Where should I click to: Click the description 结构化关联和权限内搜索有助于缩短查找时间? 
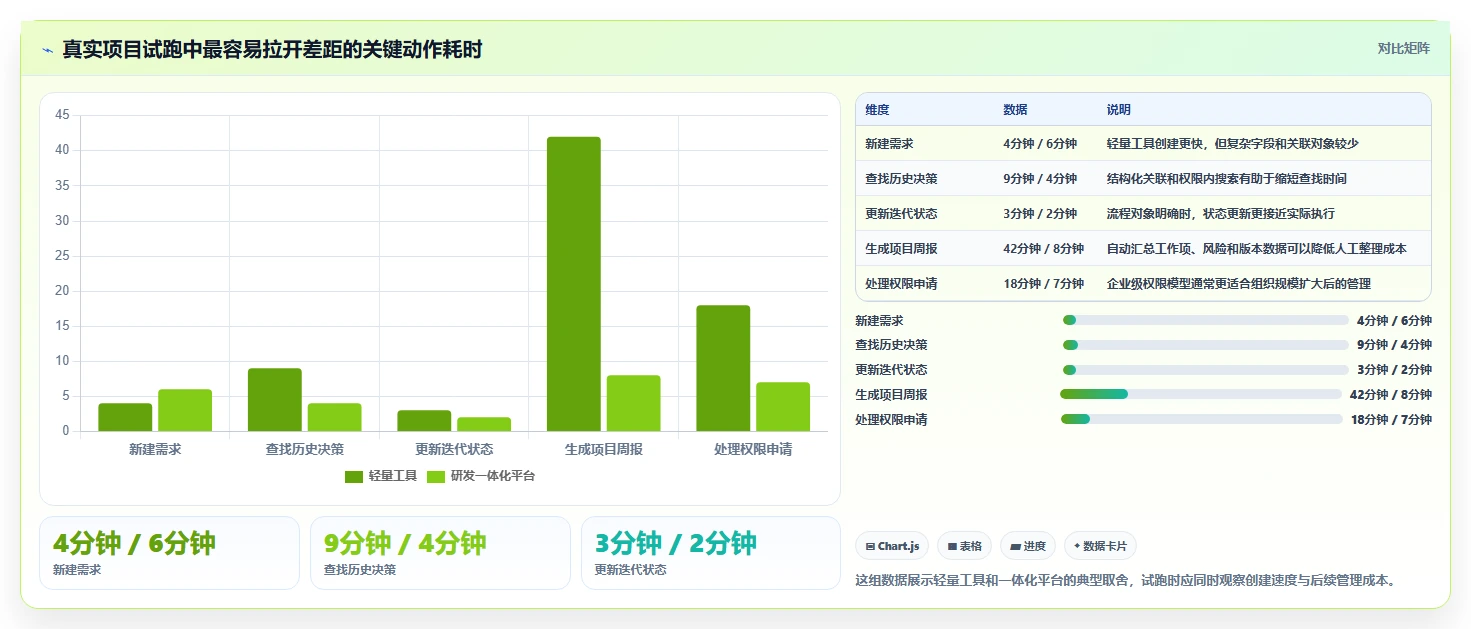[x=1227, y=179]
